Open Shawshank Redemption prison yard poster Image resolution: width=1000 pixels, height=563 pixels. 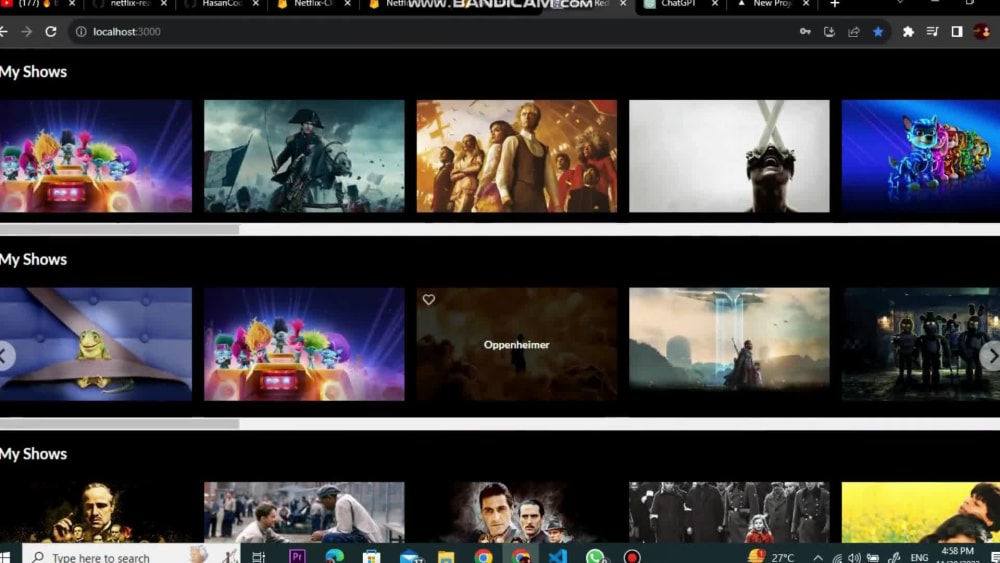(304, 512)
